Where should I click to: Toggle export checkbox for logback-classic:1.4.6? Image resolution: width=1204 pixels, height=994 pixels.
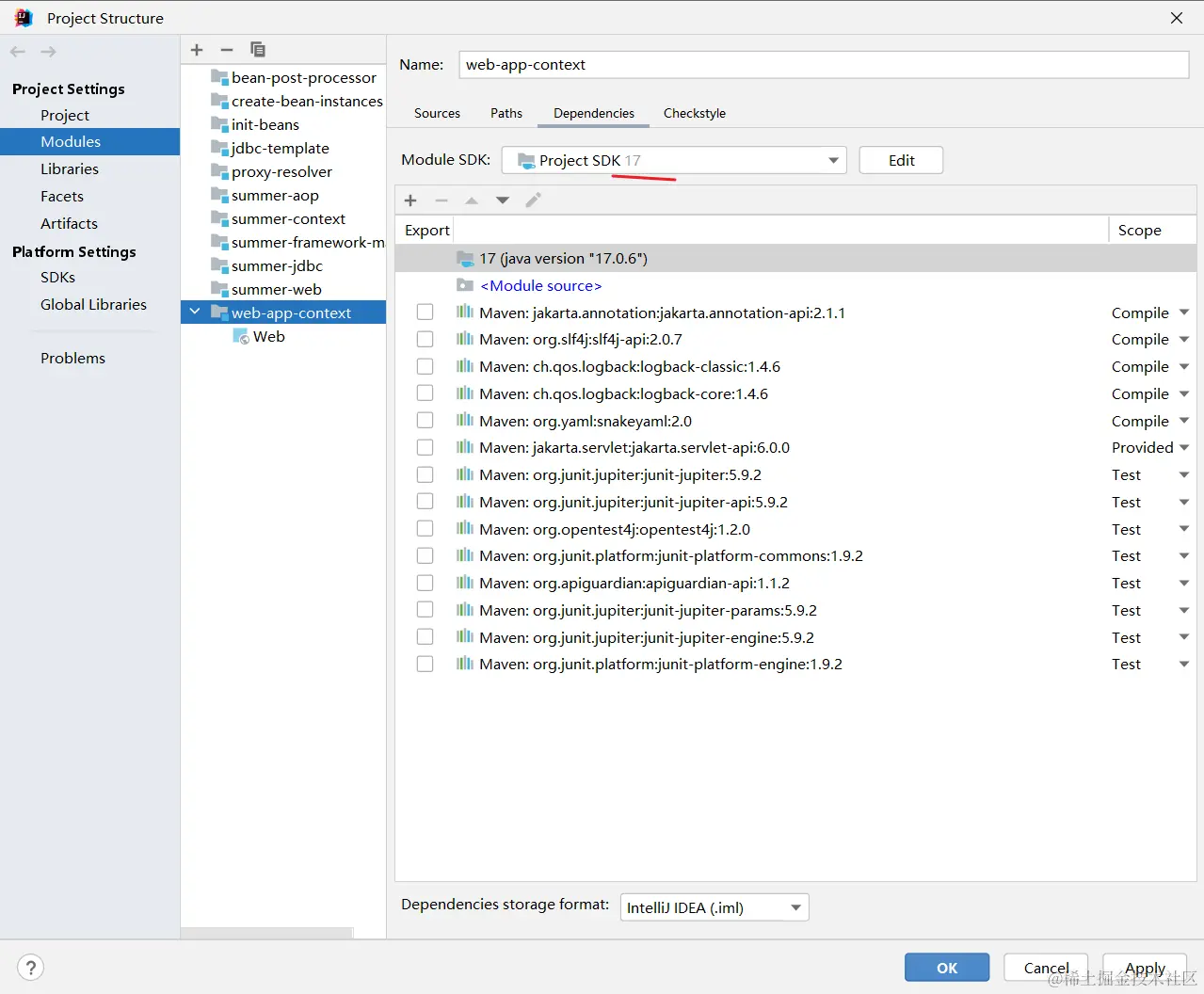click(425, 366)
